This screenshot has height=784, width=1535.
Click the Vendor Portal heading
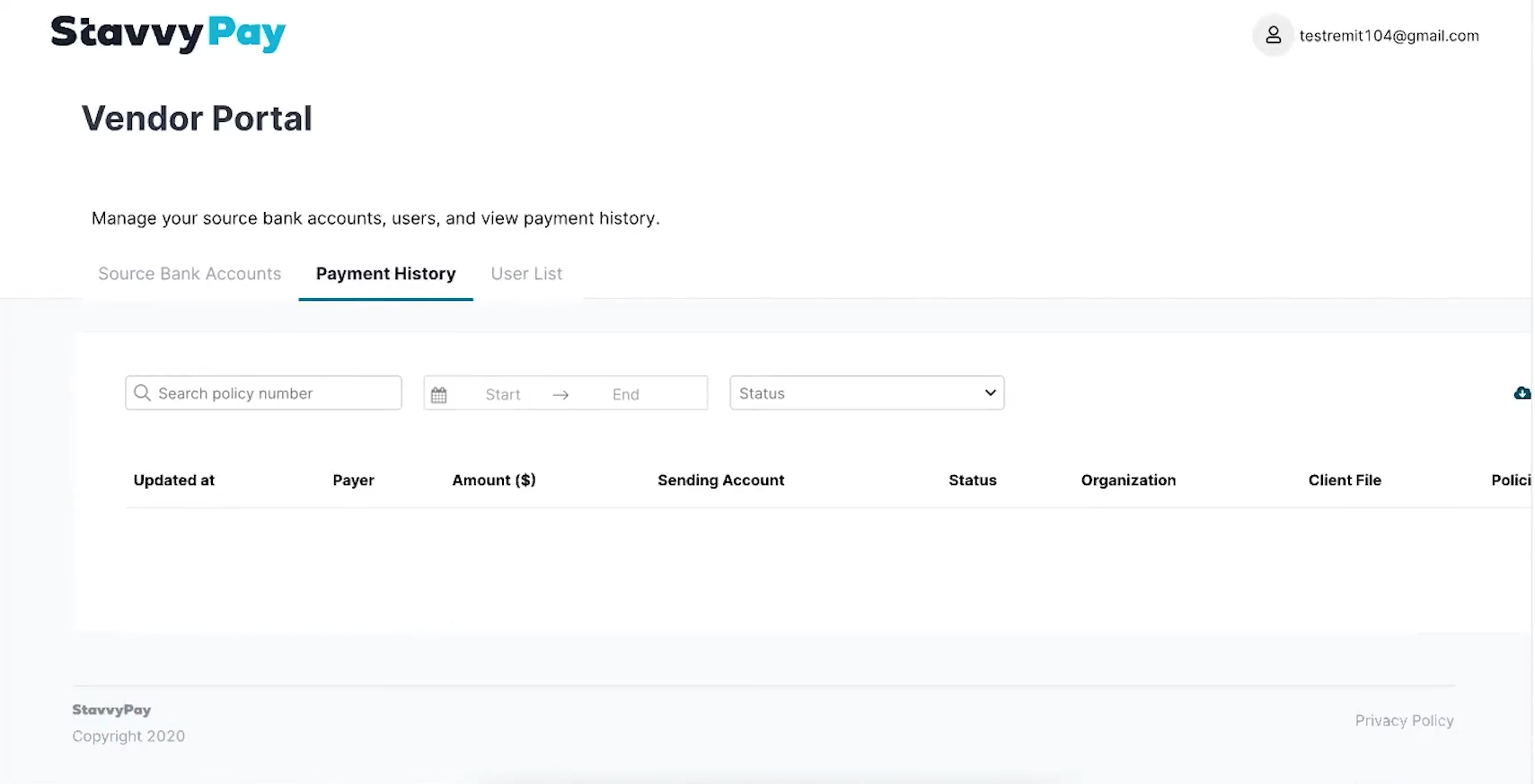pos(197,119)
